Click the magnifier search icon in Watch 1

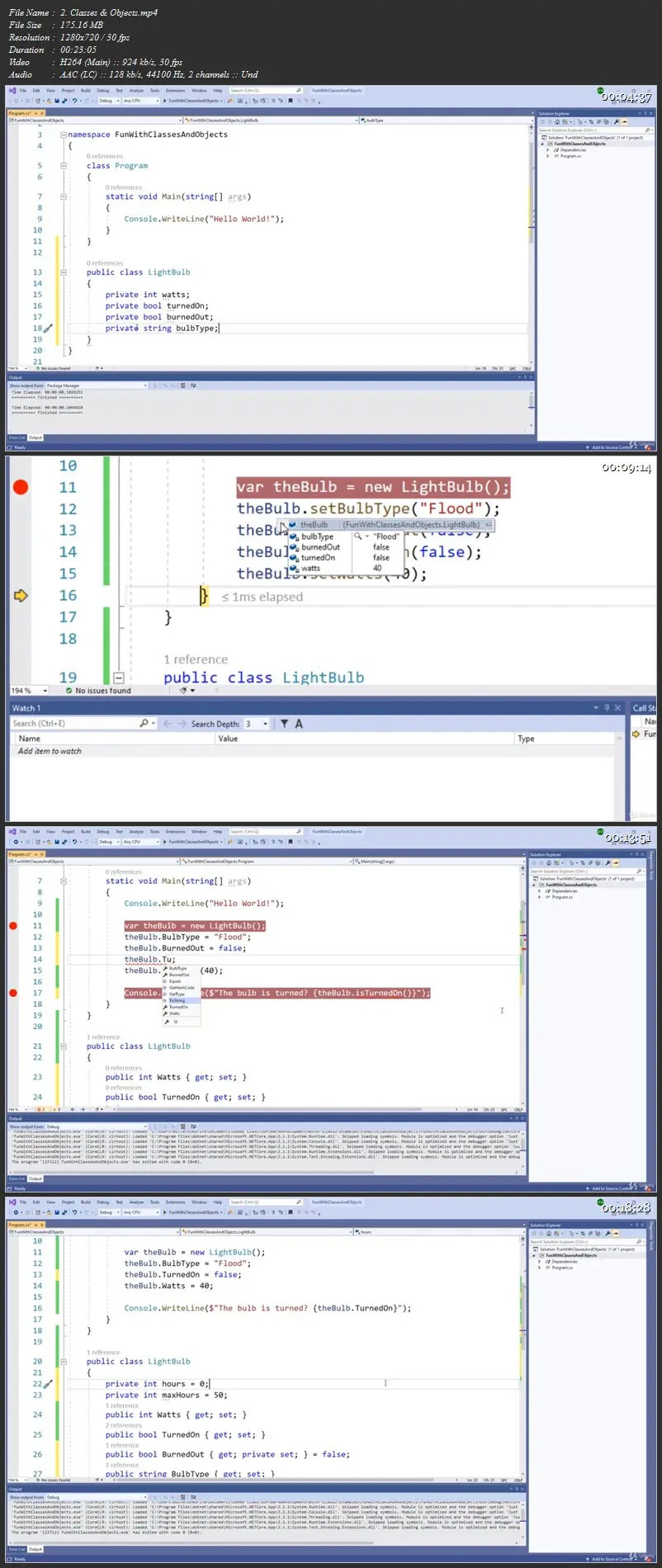click(x=144, y=724)
